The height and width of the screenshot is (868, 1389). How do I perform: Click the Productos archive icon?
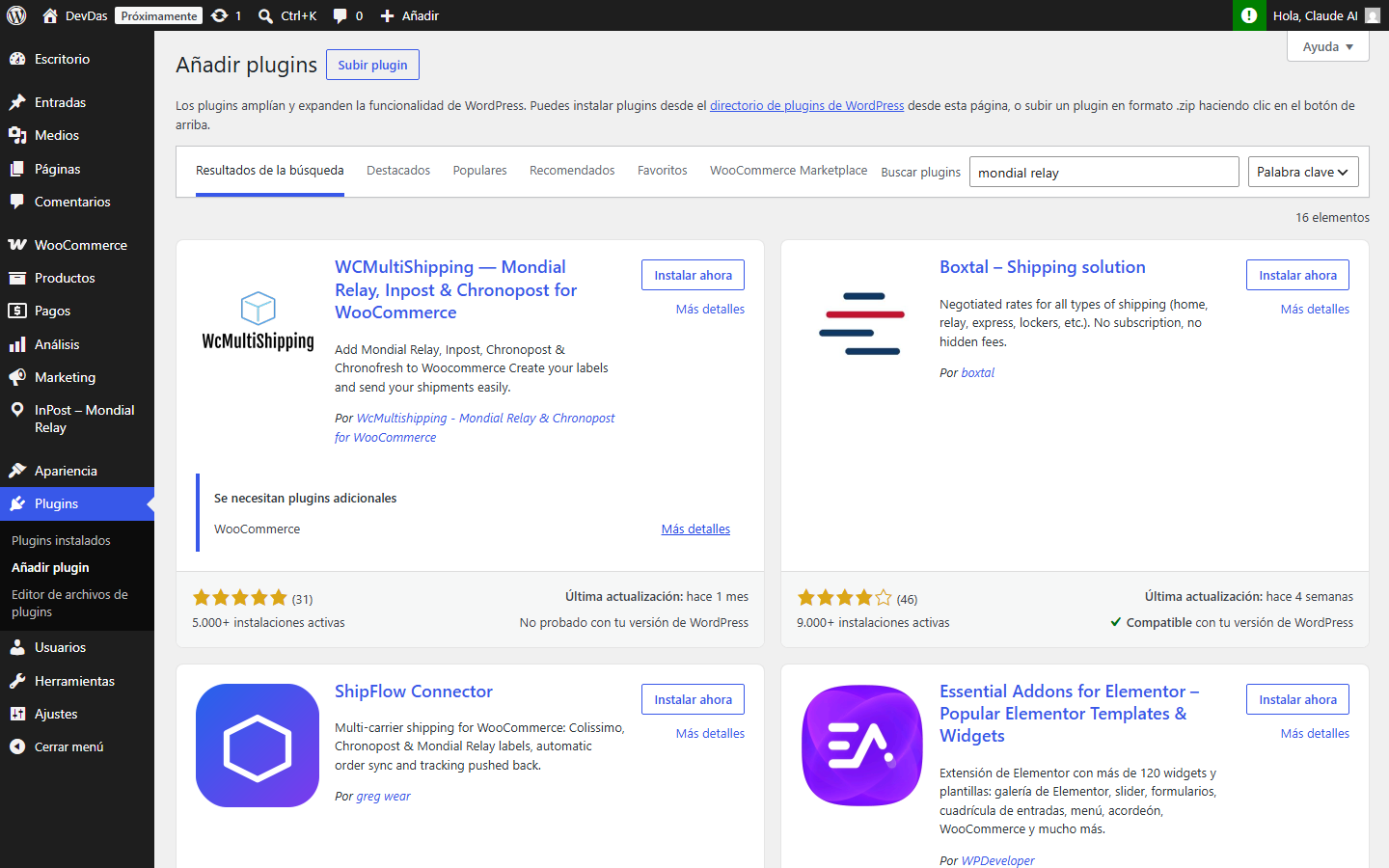click(17, 278)
